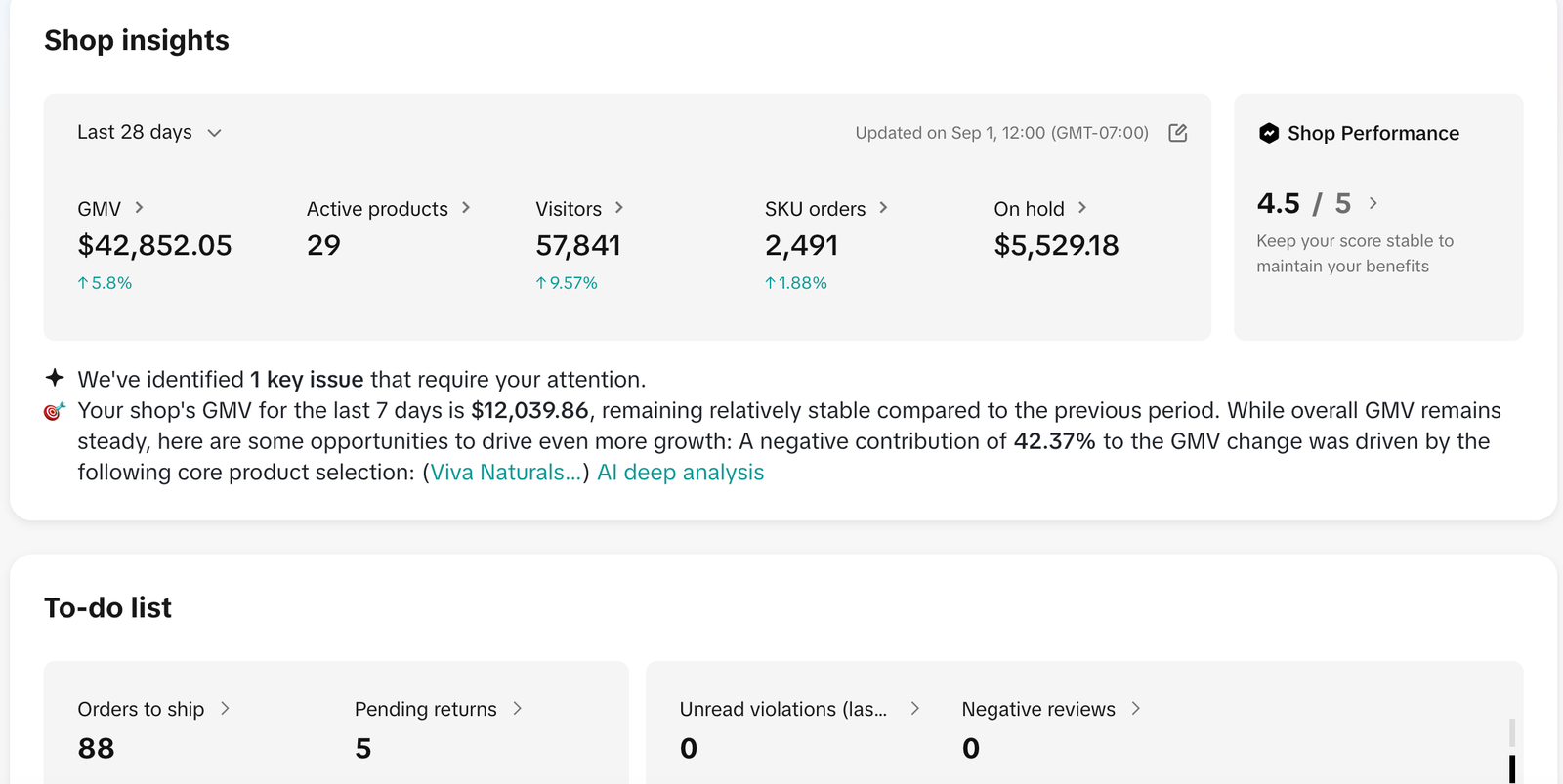Click the sparkle icon beside key issue notice

click(x=55, y=378)
